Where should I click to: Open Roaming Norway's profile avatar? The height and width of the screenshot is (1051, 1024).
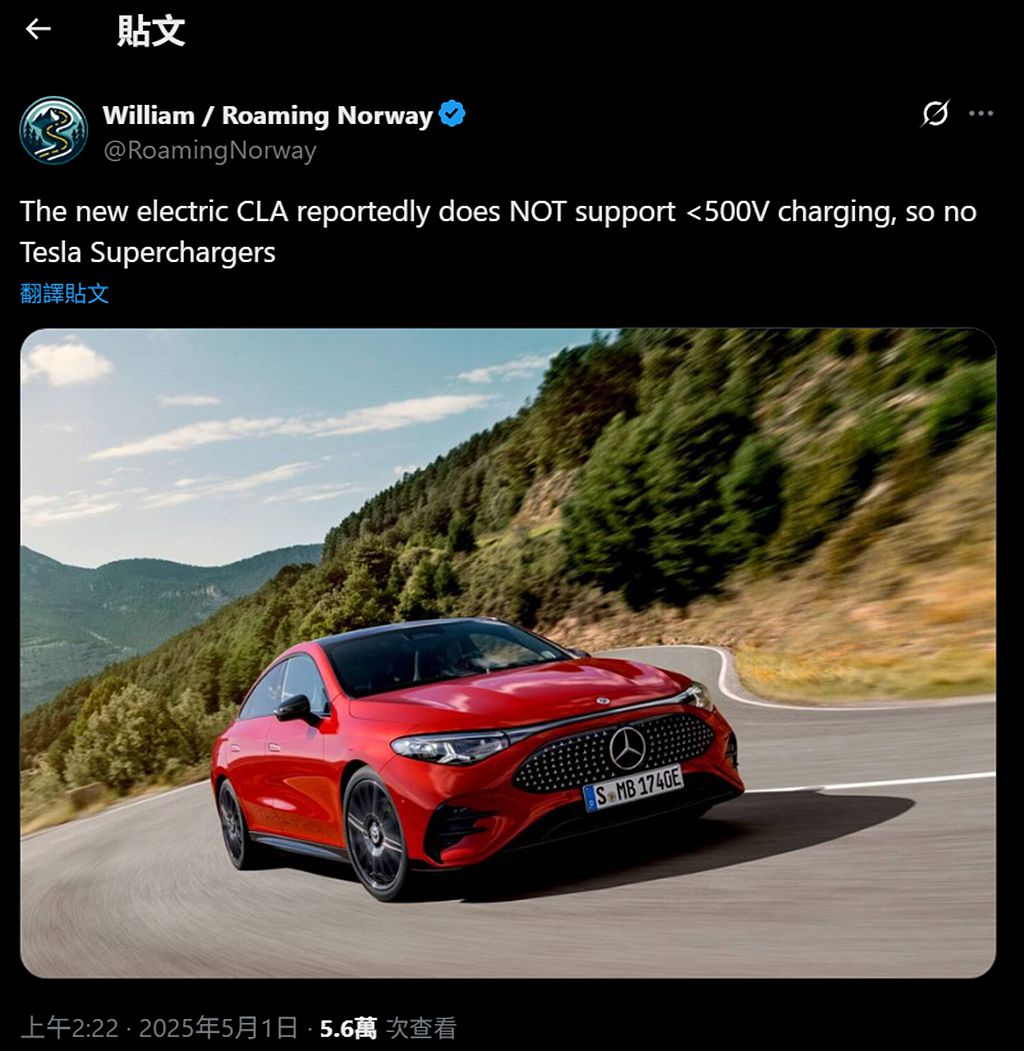pyautogui.click(x=54, y=130)
